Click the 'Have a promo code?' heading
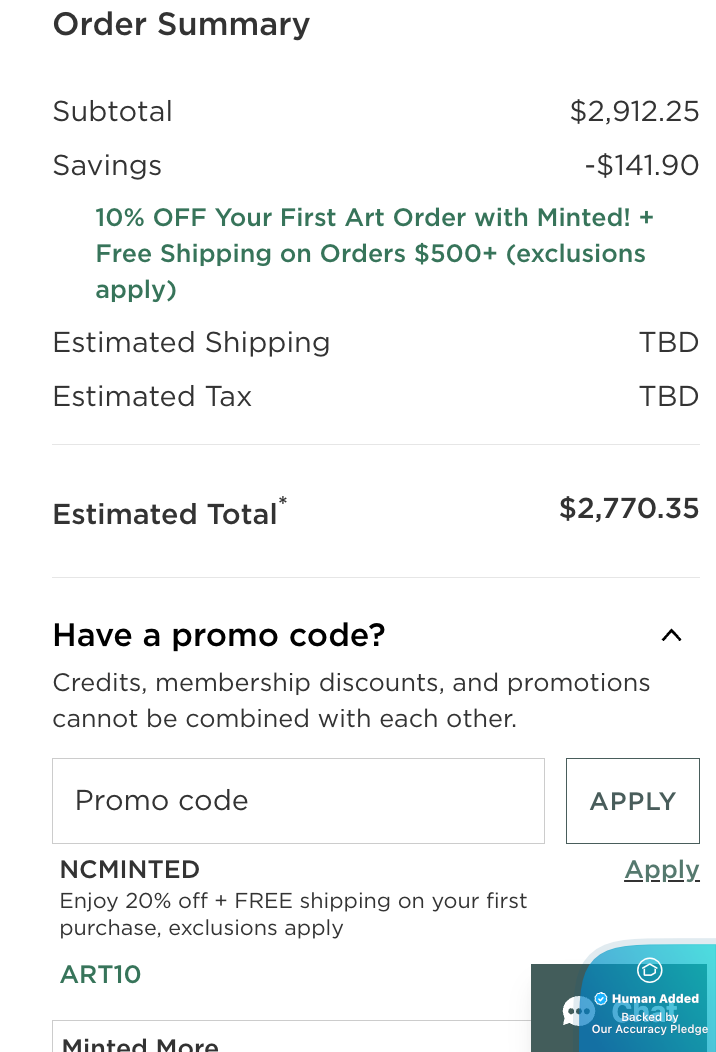 point(218,635)
